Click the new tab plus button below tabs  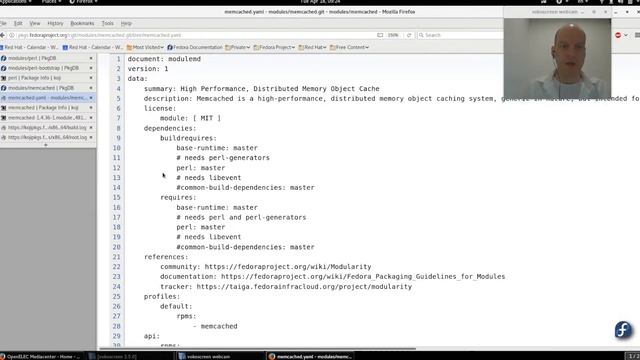pos(46,145)
